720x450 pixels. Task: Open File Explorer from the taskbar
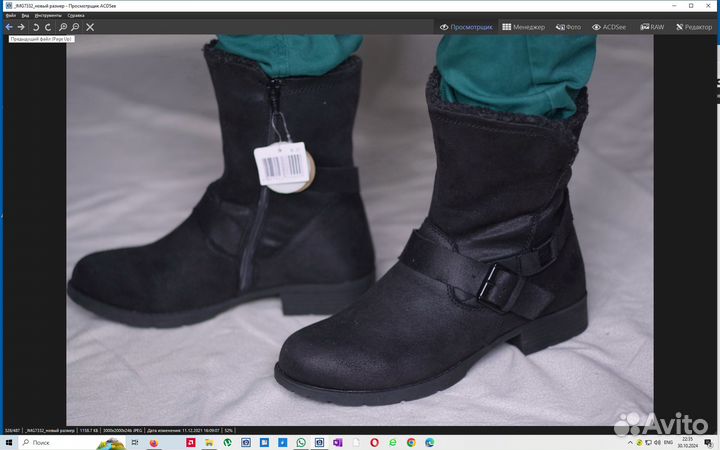[209, 443]
